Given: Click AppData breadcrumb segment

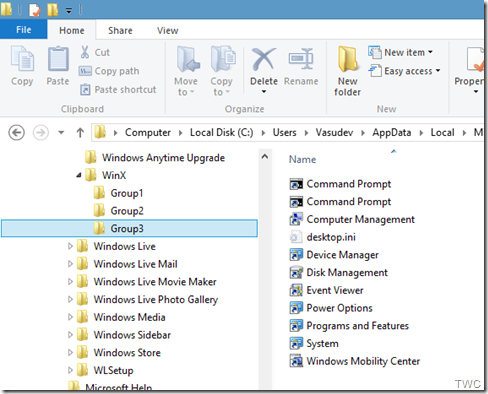Looking at the screenshot, I should [x=392, y=133].
